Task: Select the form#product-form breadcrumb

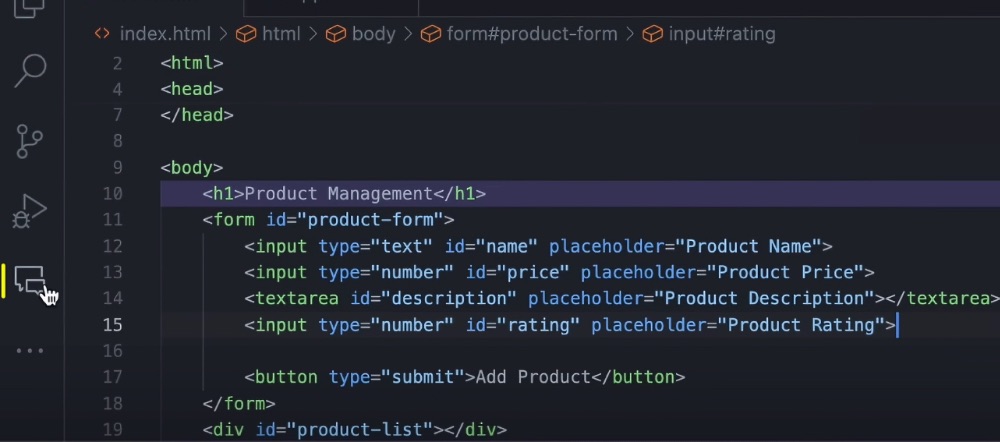Action: (532, 34)
